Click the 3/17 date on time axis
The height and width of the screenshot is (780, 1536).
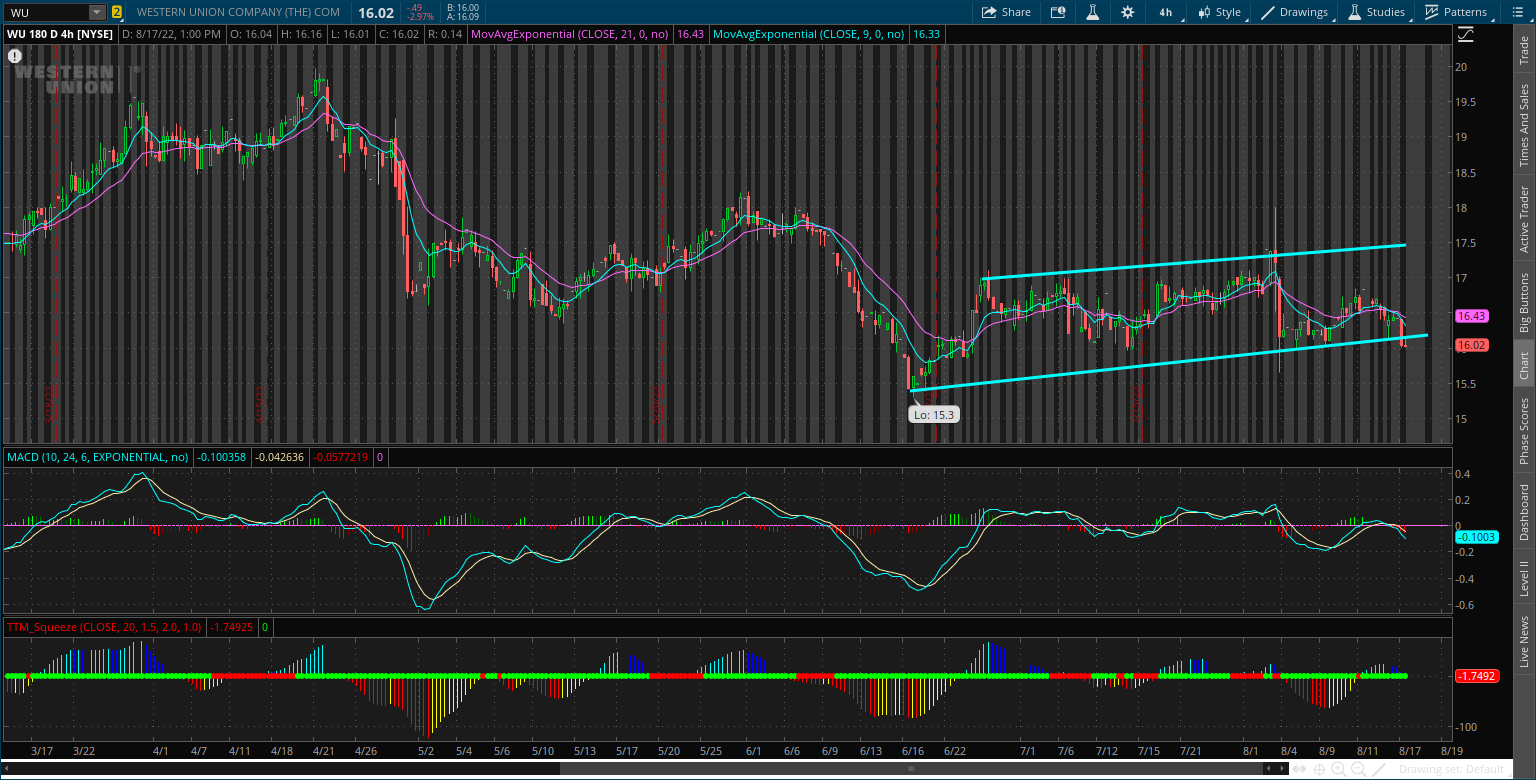point(42,750)
